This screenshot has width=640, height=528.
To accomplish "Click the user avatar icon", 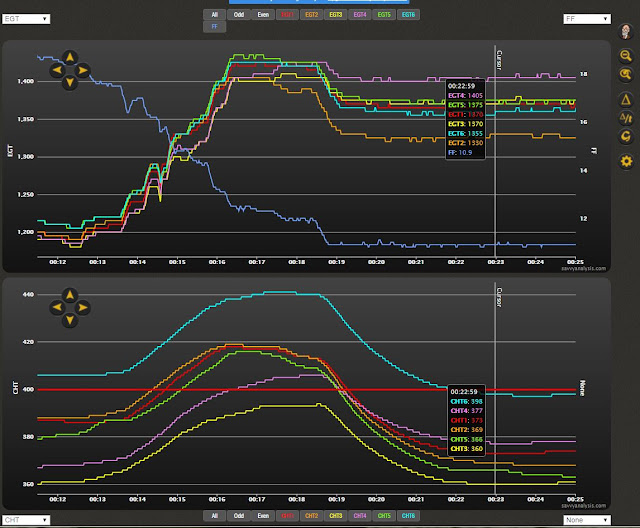I will 625,31.
